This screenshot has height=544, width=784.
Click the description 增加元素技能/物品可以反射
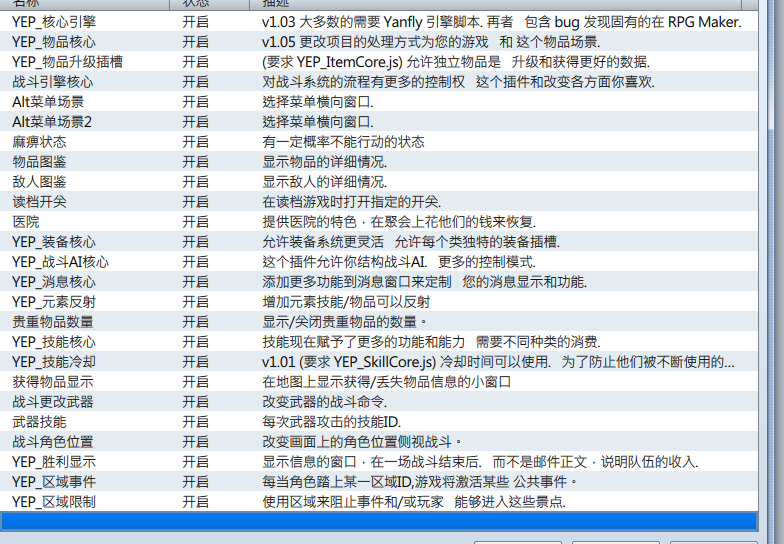346,302
